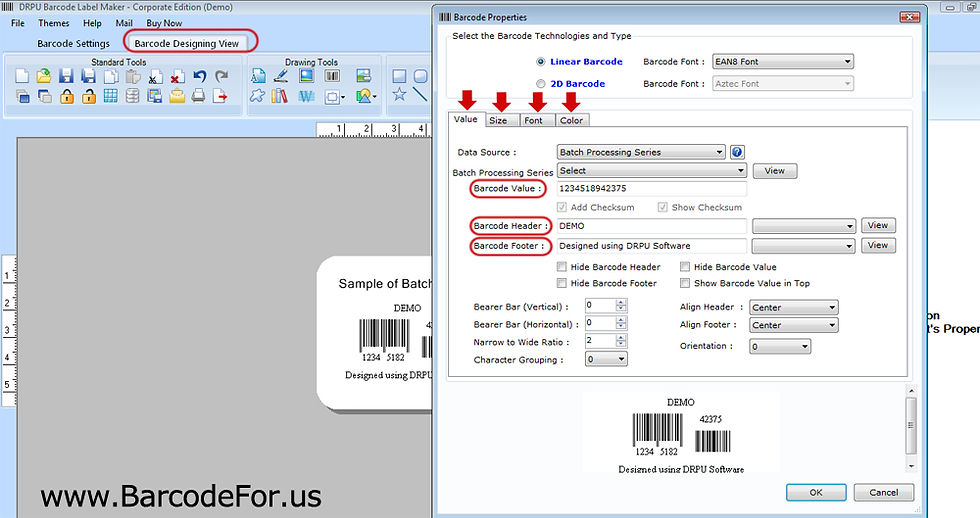This screenshot has height=518, width=980.
Task: Click the barcode preview vertical scrollbar
Action: pos(911,428)
